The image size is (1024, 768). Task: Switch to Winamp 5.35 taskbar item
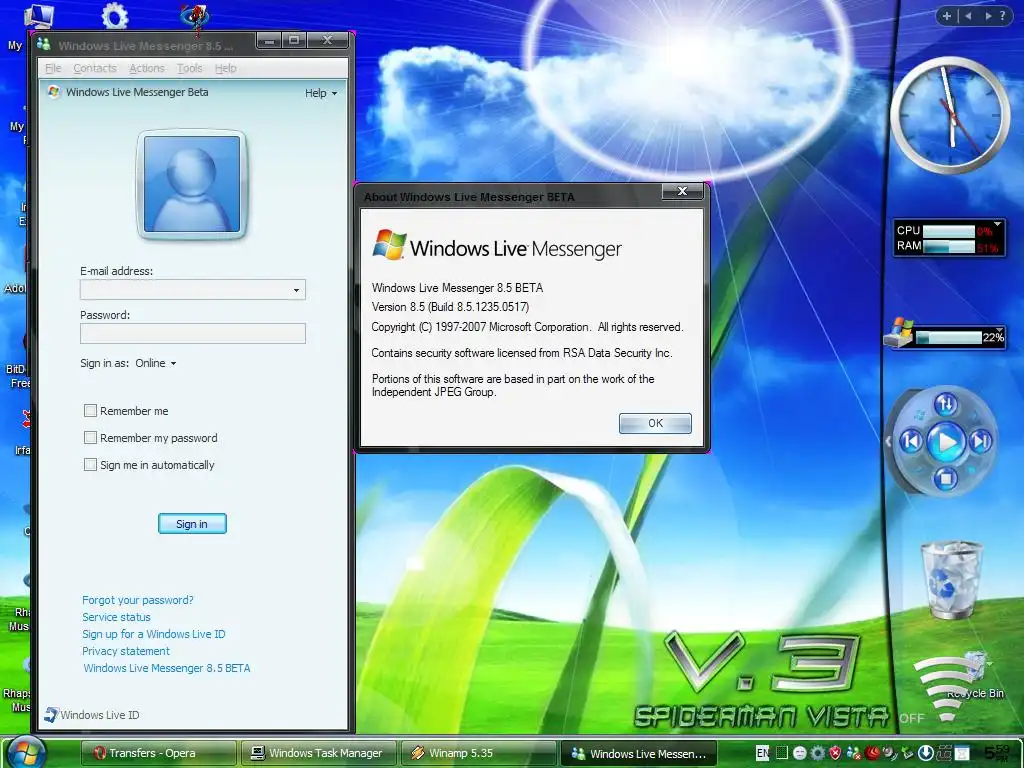pyautogui.click(x=477, y=753)
